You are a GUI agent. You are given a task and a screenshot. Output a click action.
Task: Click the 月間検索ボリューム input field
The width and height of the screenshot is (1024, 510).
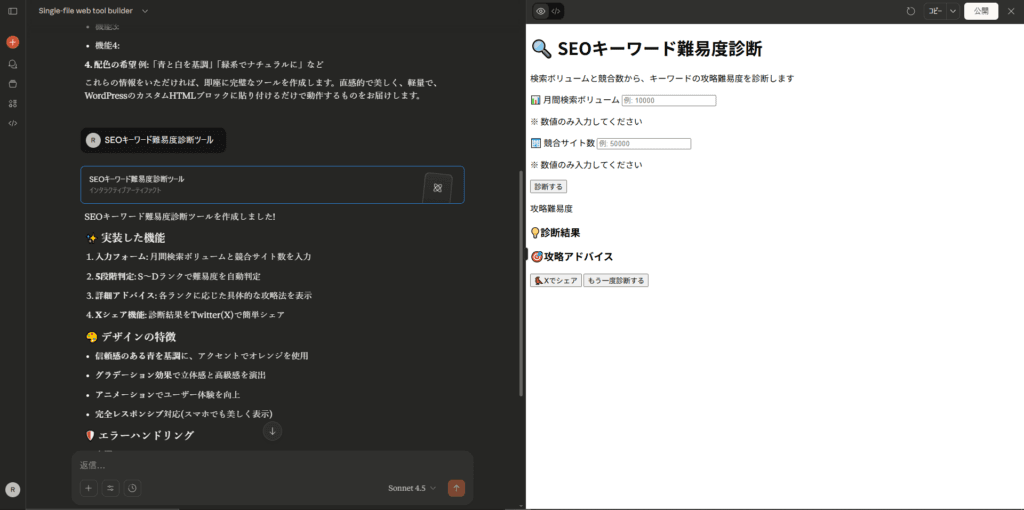[x=668, y=101]
